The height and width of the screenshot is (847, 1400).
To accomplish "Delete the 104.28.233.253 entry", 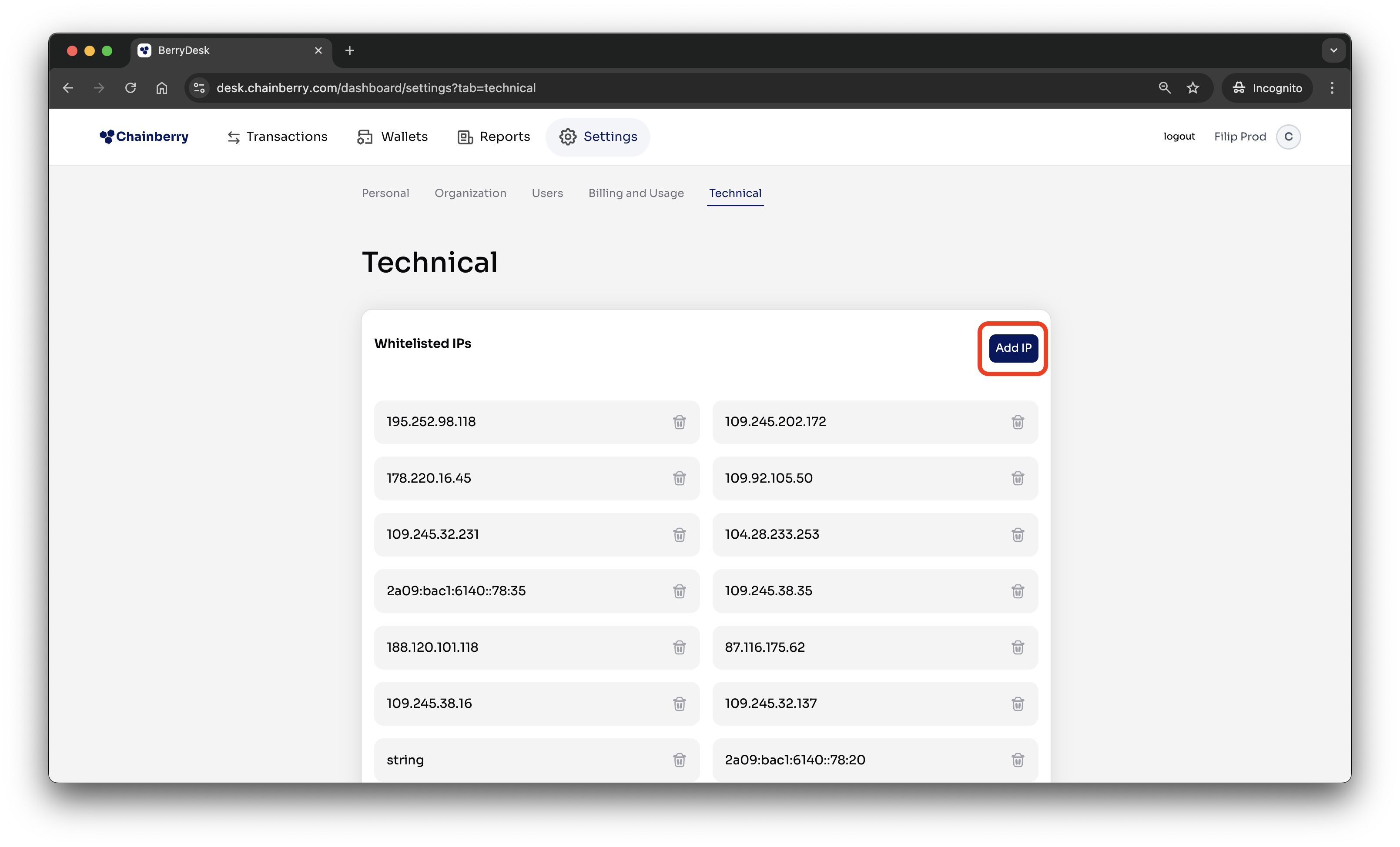I will (1017, 534).
